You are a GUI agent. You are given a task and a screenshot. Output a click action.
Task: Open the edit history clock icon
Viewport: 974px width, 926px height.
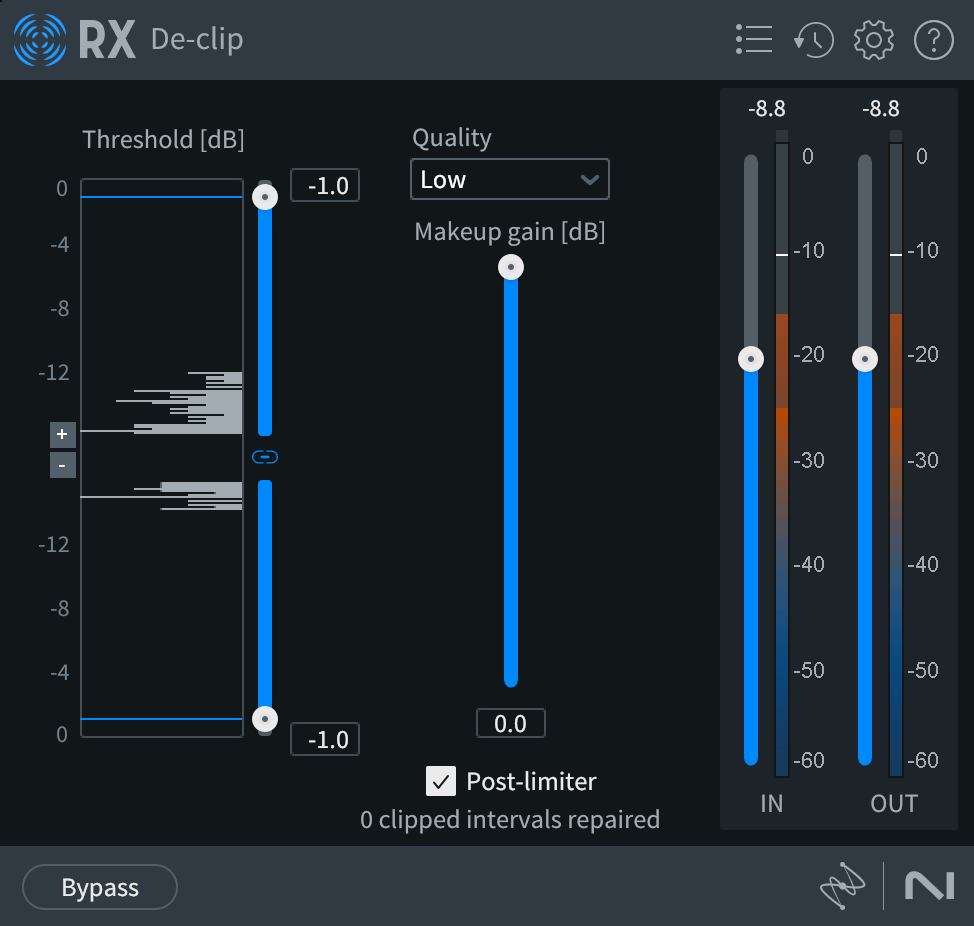tap(813, 40)
